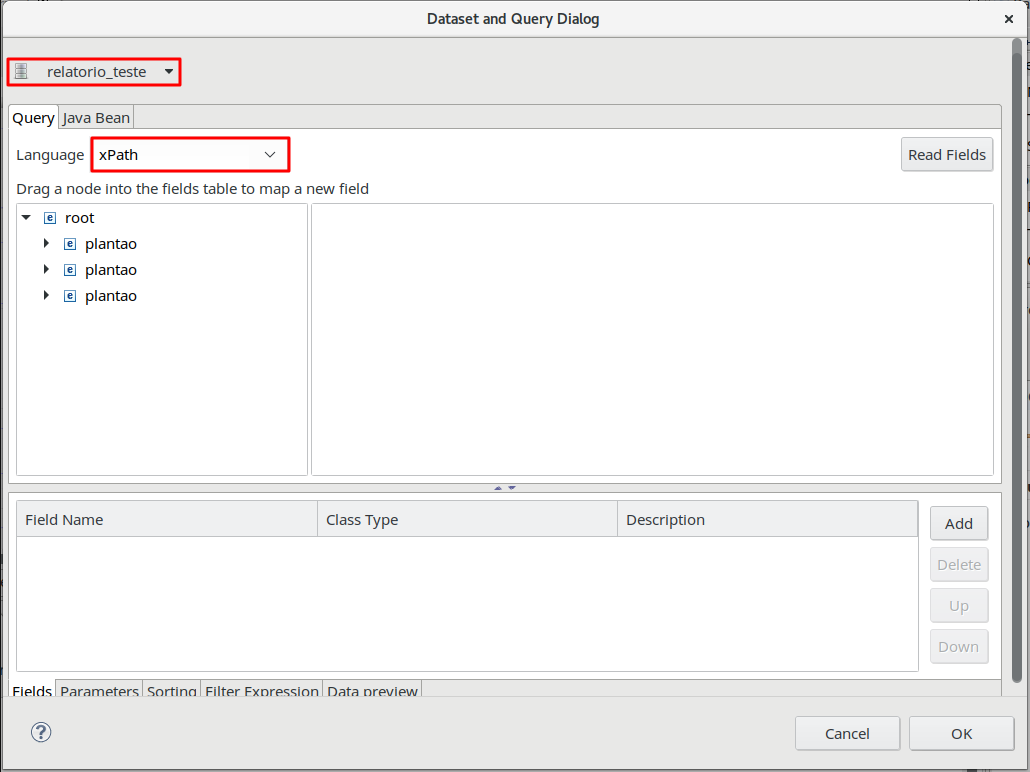
Task: Switch to the Java Bean tab
Action: (x=96, y=118)
